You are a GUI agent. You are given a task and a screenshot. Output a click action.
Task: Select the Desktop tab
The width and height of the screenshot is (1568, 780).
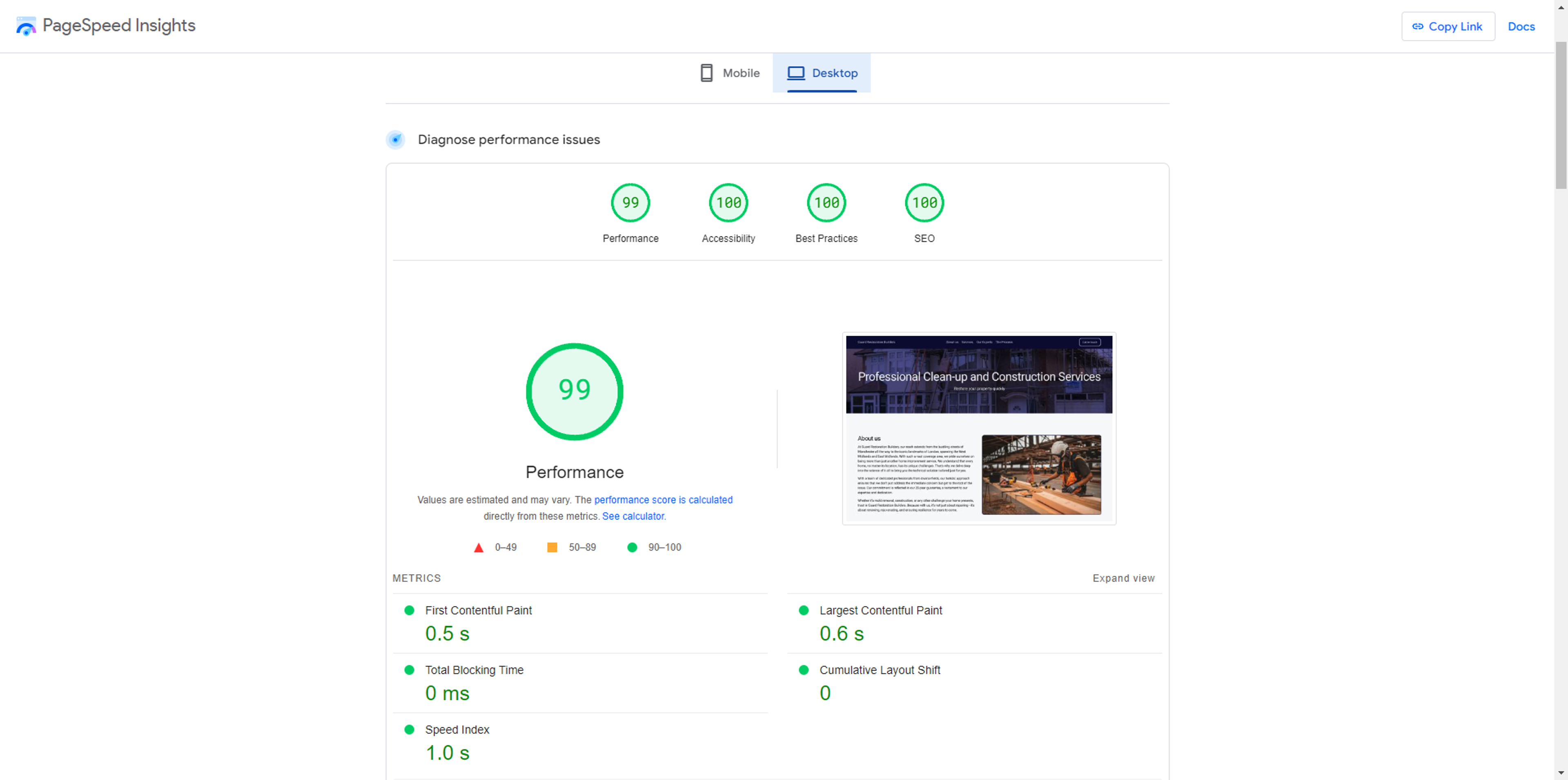(x=822, y=73)
